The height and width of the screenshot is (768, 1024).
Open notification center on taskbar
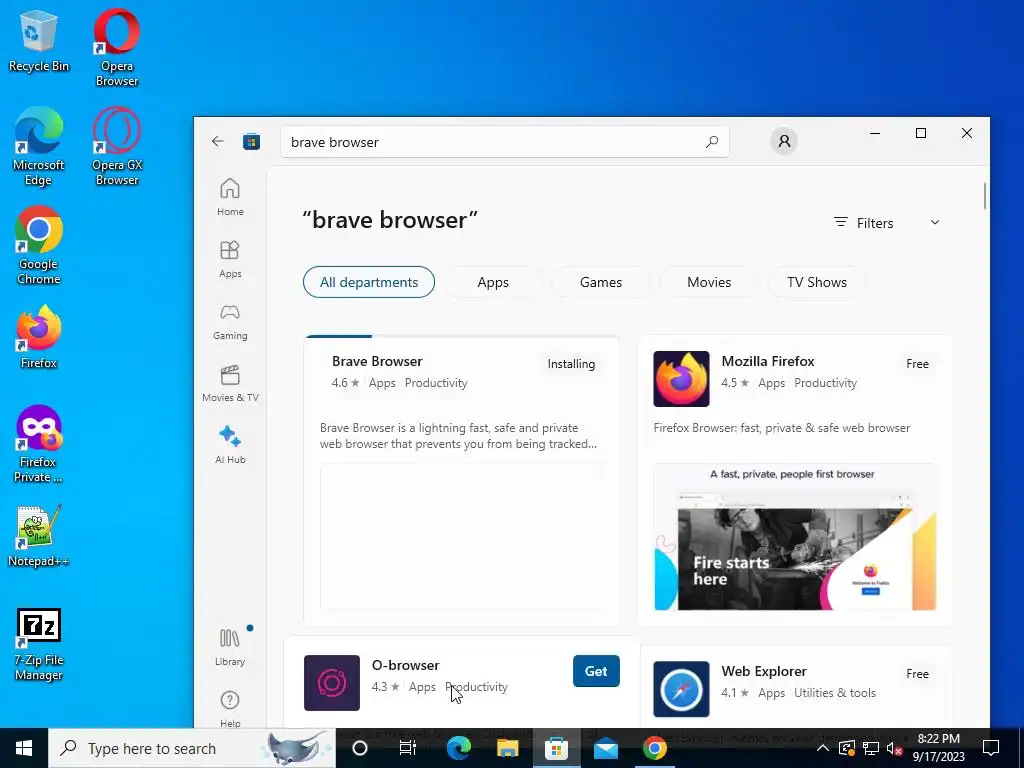[991, 748]
